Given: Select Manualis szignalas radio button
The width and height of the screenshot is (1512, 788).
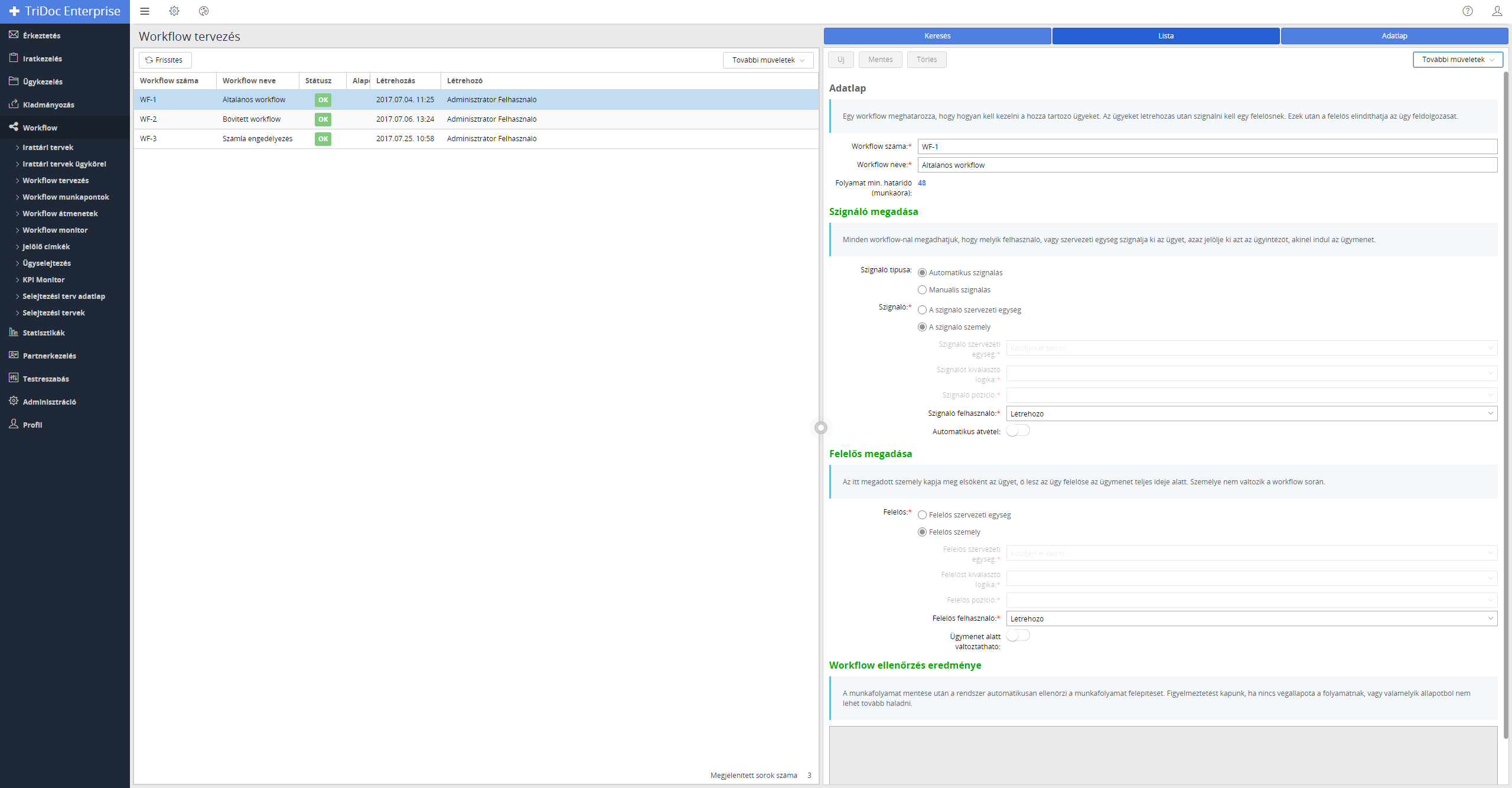Looking at the screenshot, I should pos(922,290).
